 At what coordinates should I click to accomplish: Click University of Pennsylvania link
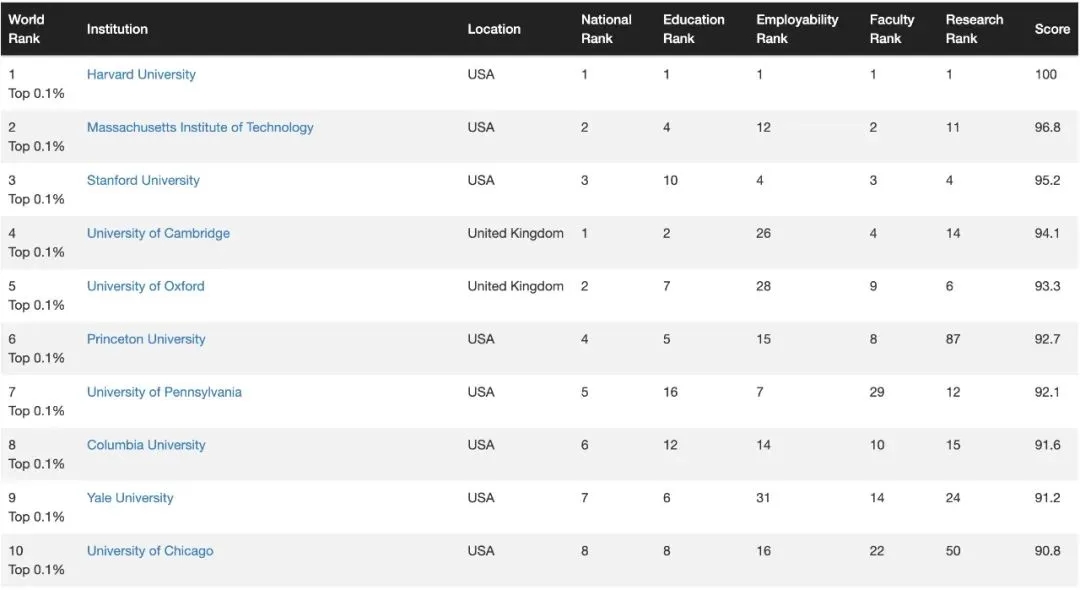[x=164, y=392]
